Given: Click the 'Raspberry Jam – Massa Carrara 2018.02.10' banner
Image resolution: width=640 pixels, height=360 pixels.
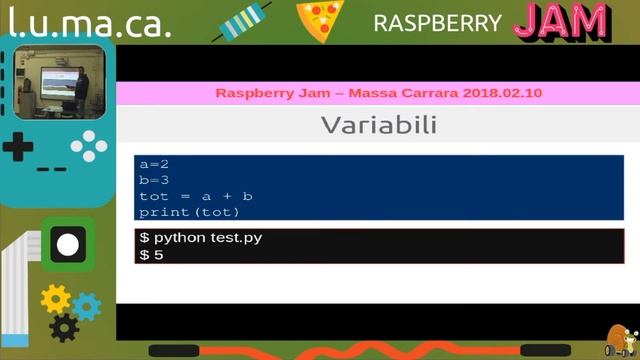Looking at the screenshot, I should coord(378,93).
